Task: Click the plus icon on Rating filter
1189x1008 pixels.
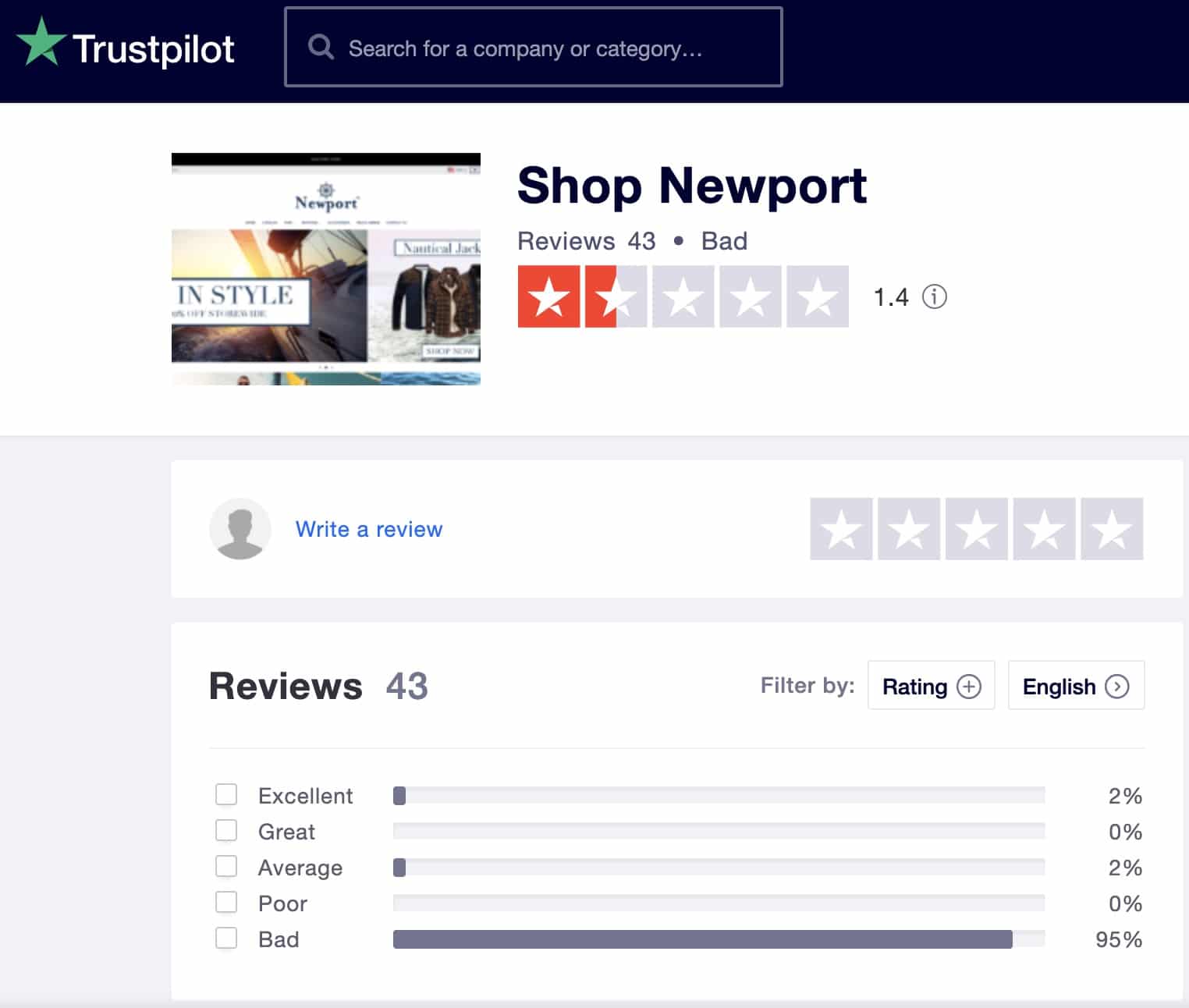Action: pos(968,687)
